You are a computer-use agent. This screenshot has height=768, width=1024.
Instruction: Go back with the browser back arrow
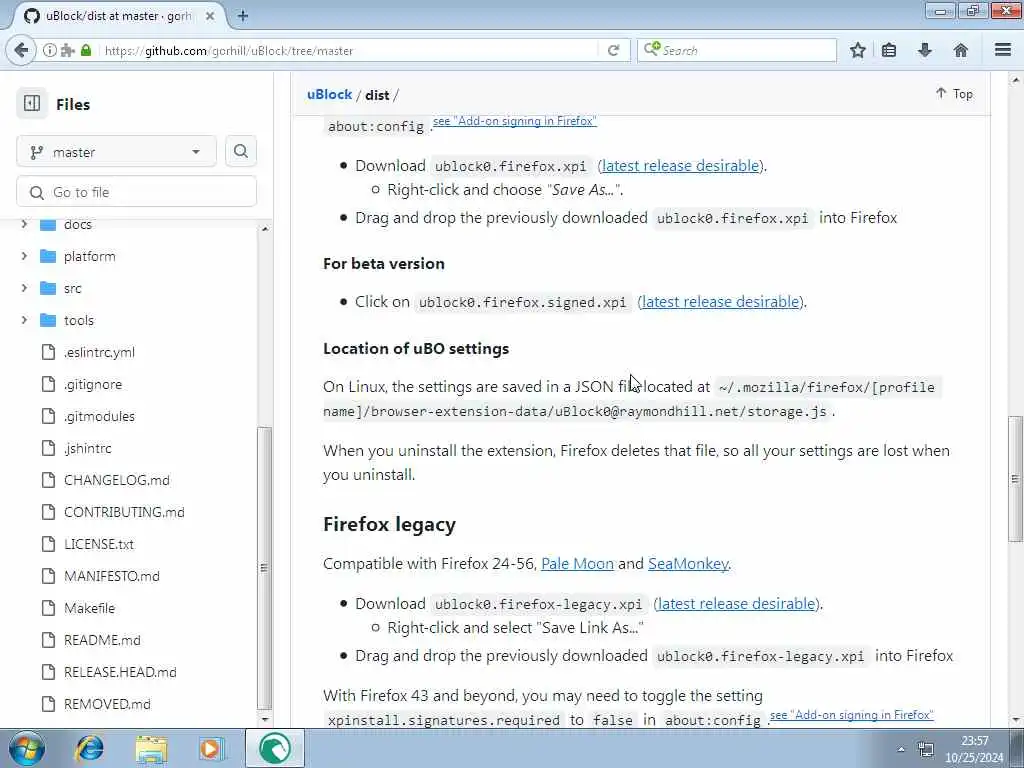21,50
